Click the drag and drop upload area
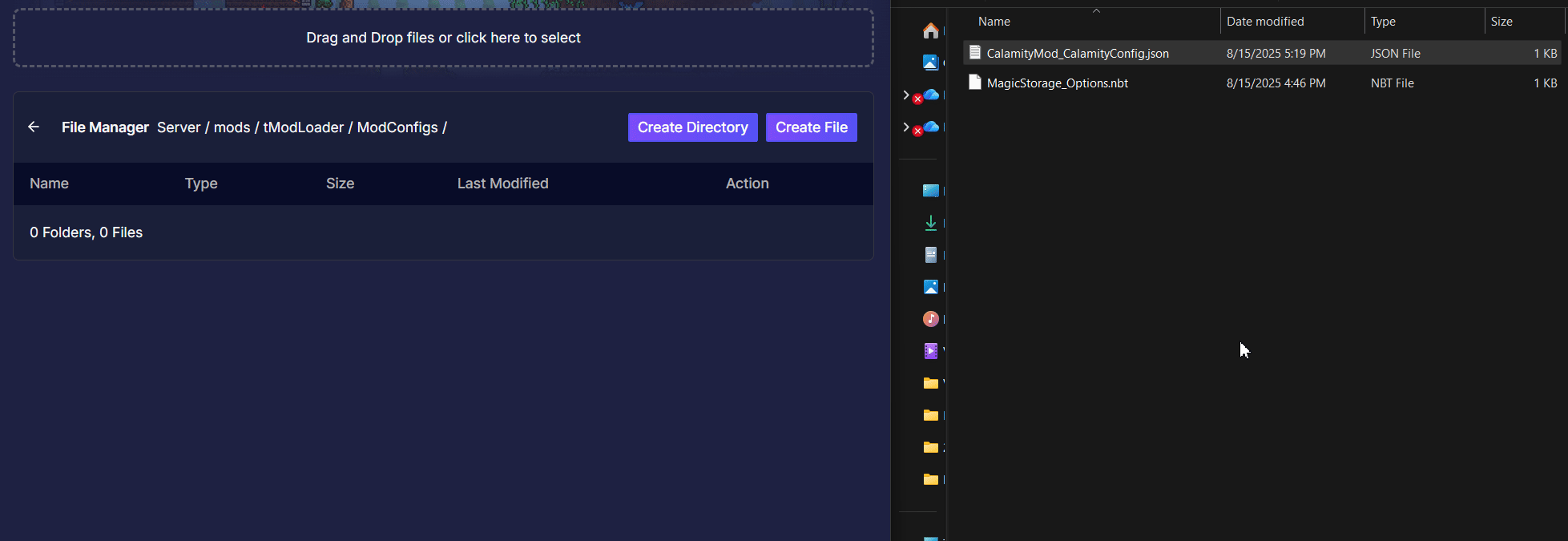 [443, 38]
